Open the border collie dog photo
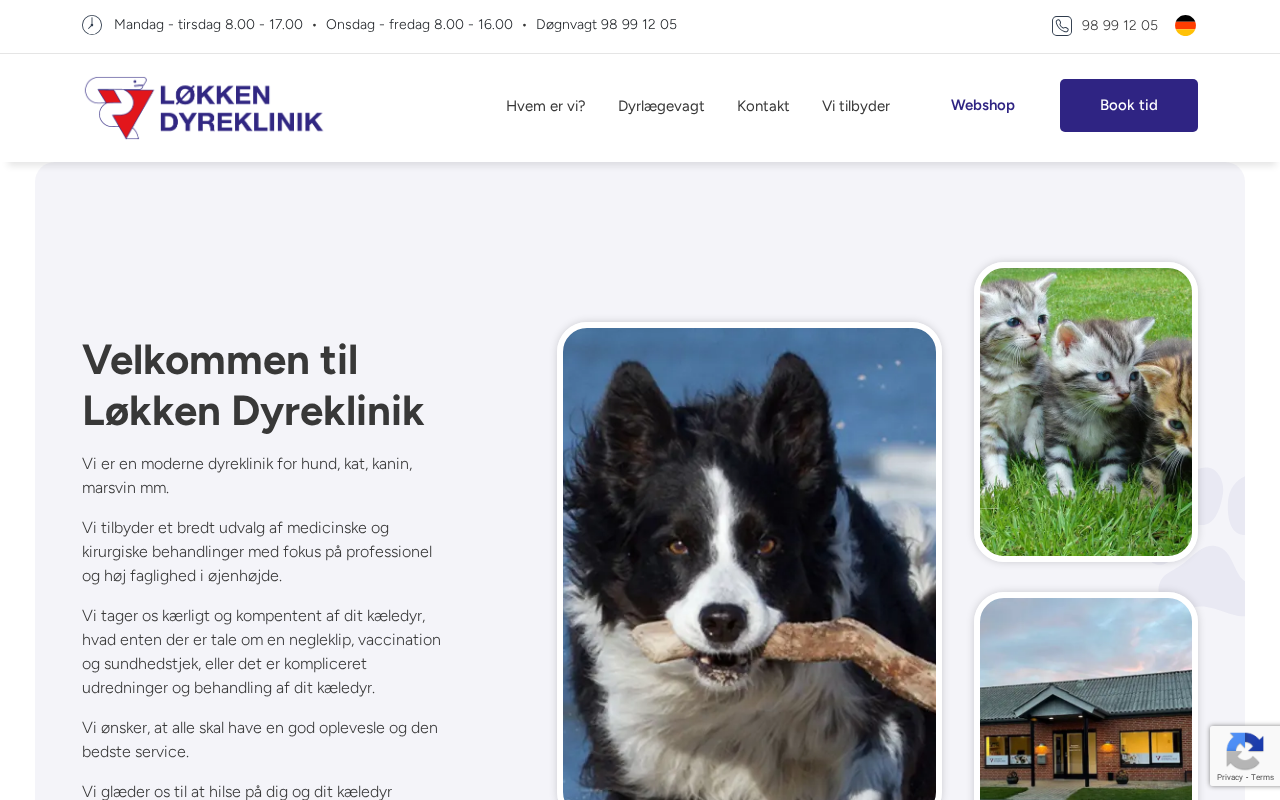The height and width of the screenshot is (800, 1280). pyautogui.click(x=750, y=564)
